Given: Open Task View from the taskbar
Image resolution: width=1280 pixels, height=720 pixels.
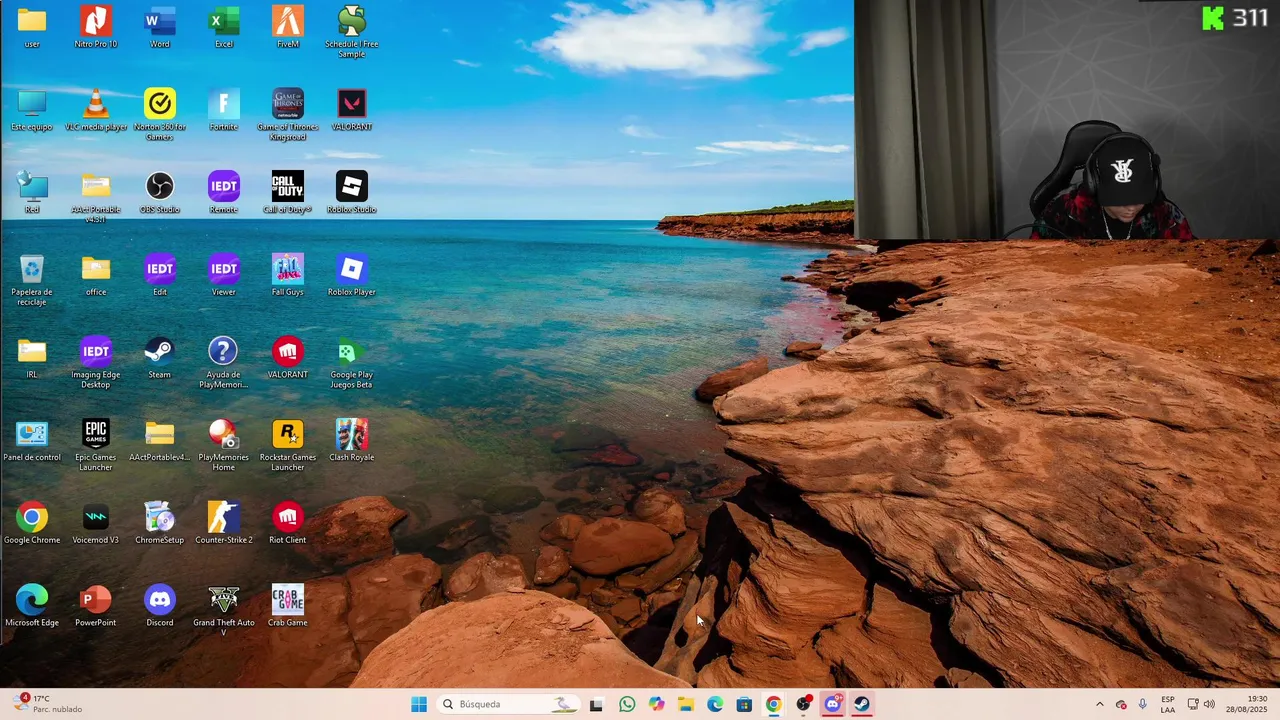Looking at the screenshot, I should point(596,704).
